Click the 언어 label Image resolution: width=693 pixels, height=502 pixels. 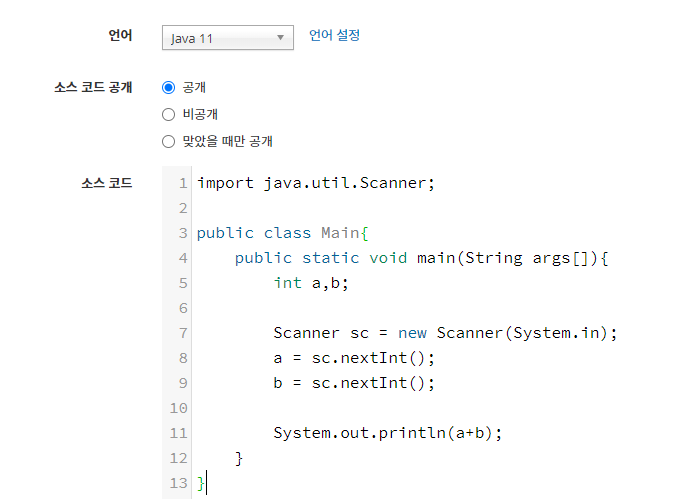coord(120,35)
